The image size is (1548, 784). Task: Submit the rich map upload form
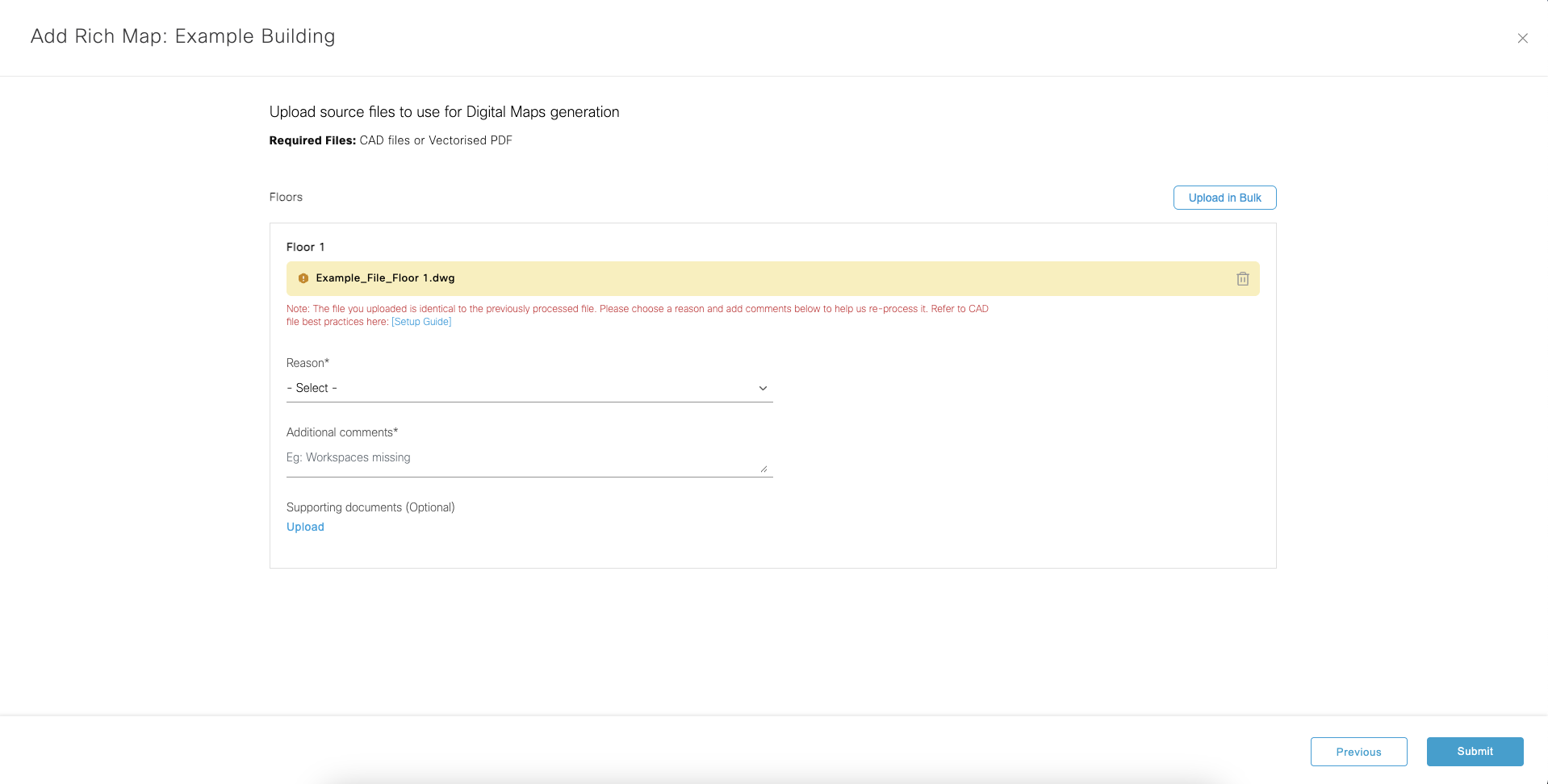tap(1474, 752)
